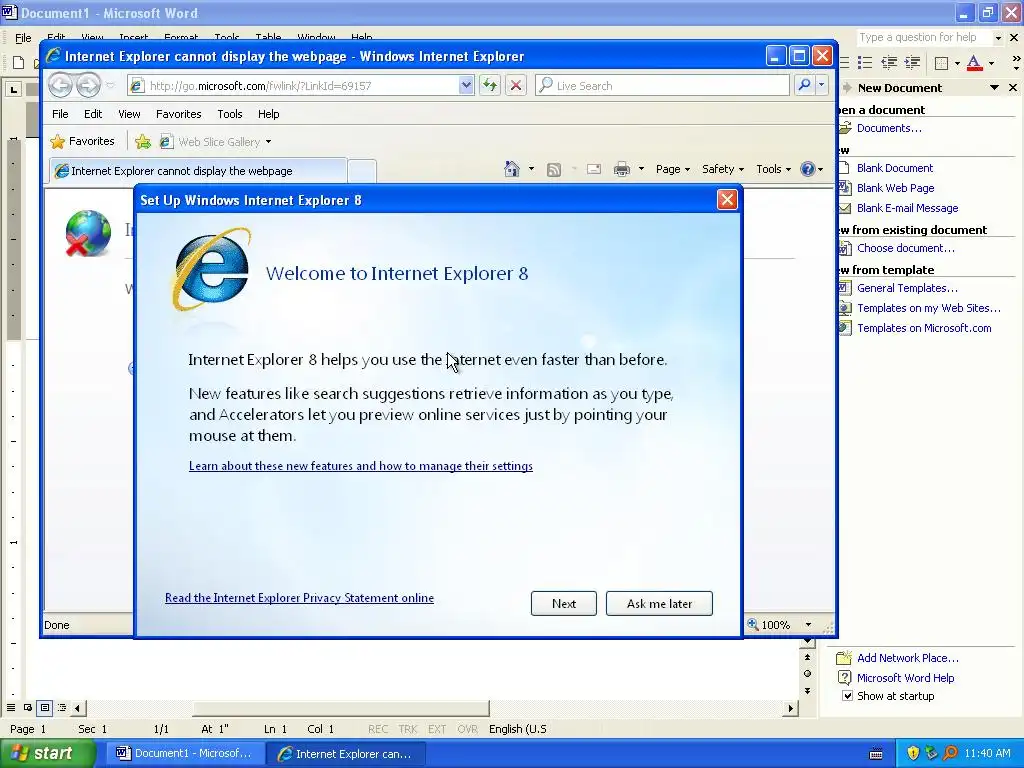The height and width of the screenshot is (768, 1024).
Task: Open the IE Favorites menu
Action: point(178,114)
